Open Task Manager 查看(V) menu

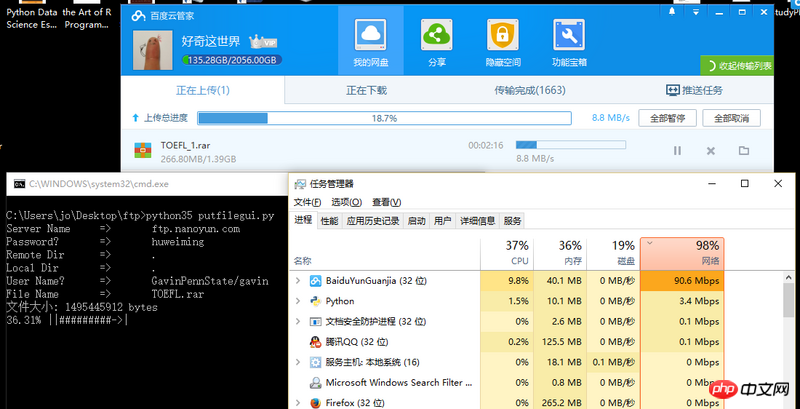[386, 202]
